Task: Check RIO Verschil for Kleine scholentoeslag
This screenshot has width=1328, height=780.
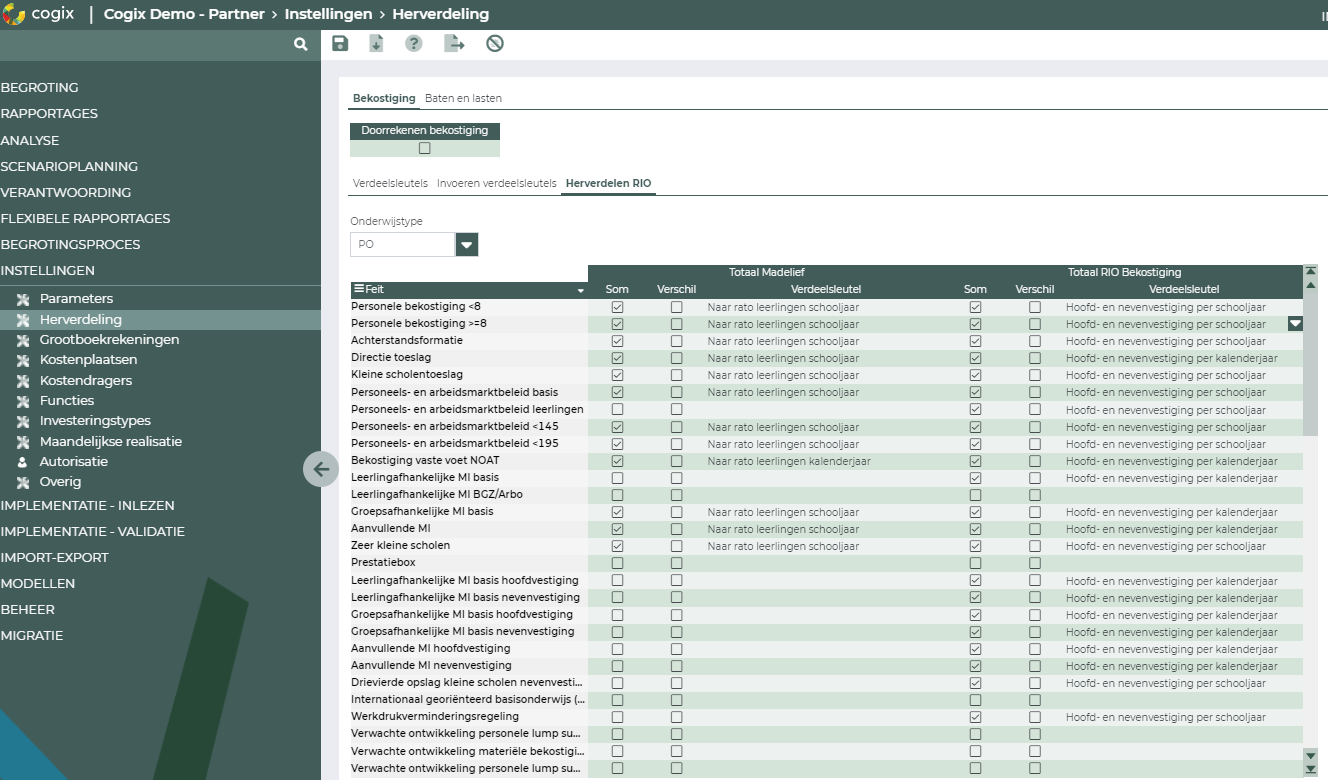Action: [1035, 375]
